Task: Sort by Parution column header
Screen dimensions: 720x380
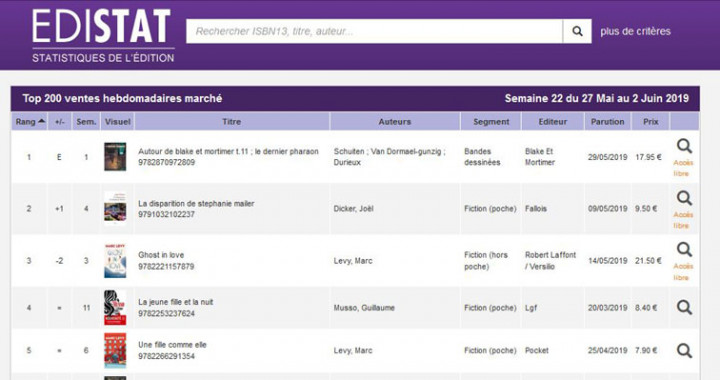Action: pos(608,122)
